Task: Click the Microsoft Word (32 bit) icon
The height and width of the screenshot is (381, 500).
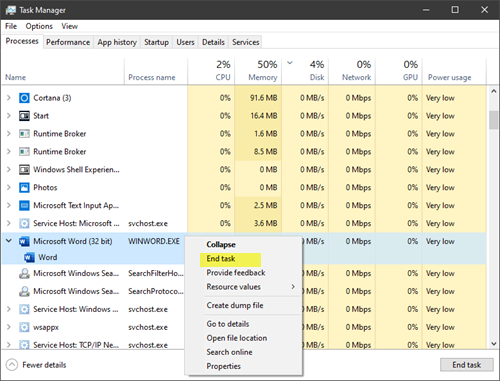Action: [x=24, y=241]
